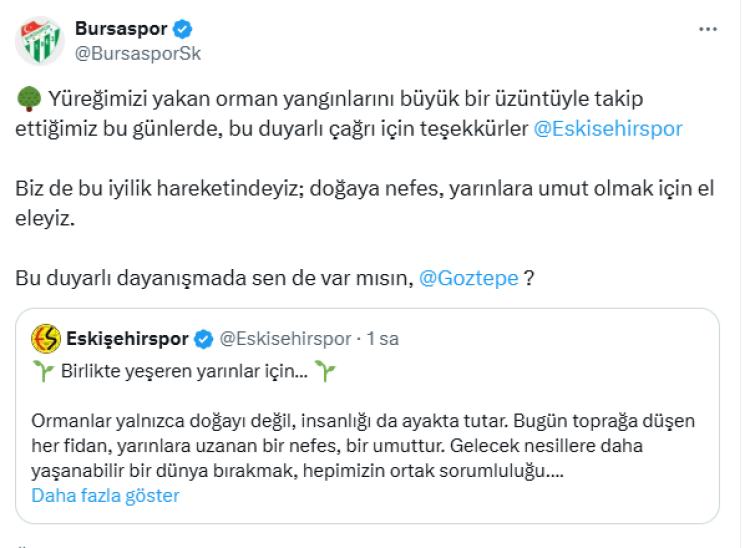
Task: Click the @Eskisehirspor handle in quoted tweet header
Action: 285,339
